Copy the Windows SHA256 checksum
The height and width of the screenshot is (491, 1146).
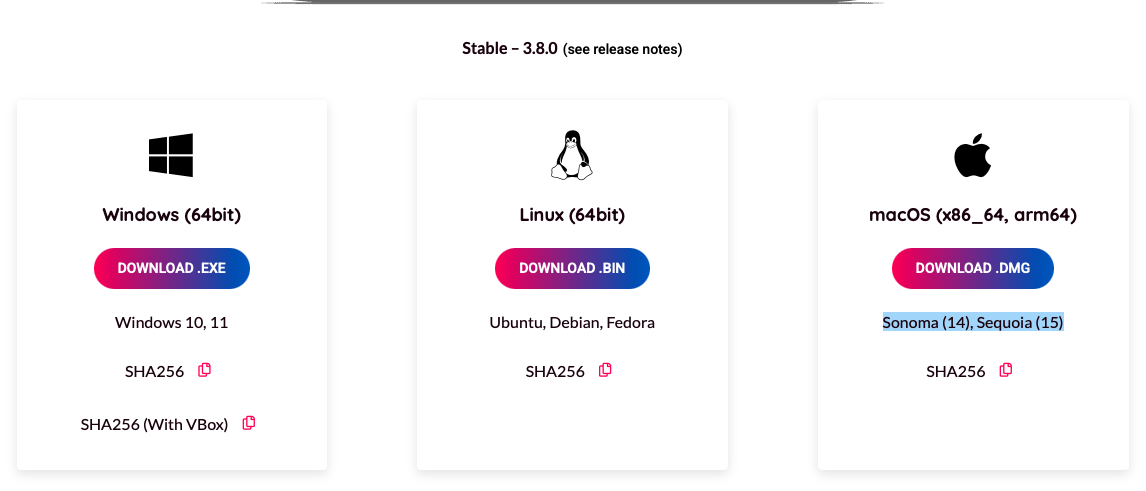tap(205, 370)
